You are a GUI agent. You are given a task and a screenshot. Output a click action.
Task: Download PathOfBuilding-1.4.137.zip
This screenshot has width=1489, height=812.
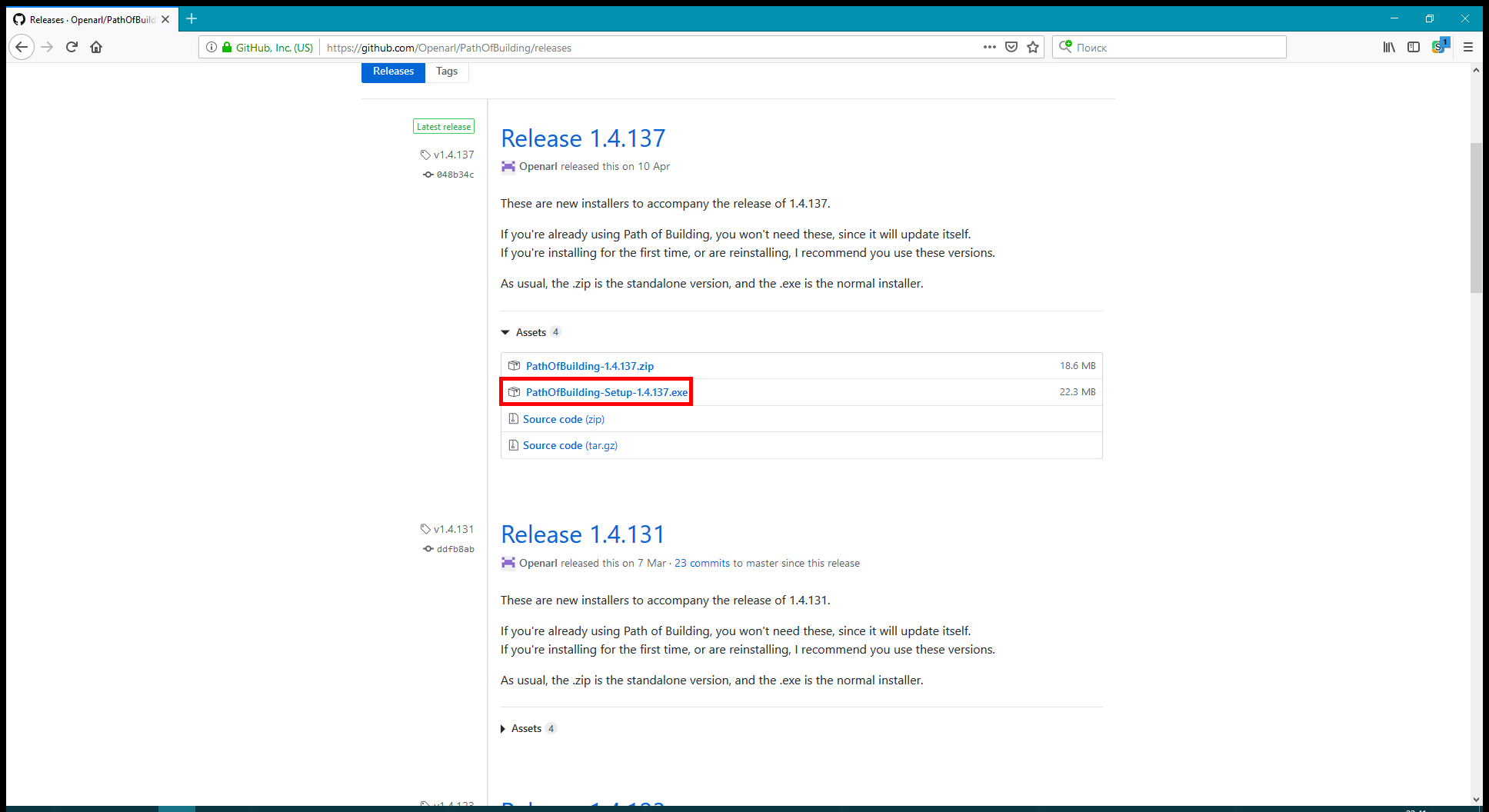[x=590, y=366]
